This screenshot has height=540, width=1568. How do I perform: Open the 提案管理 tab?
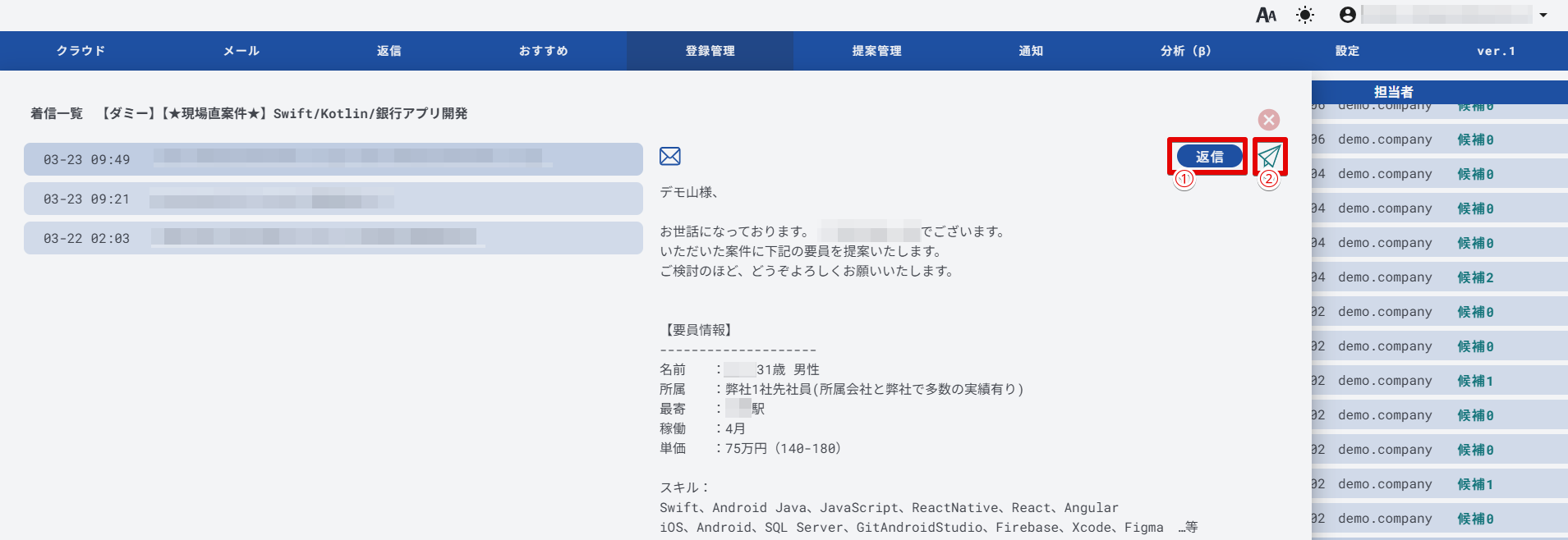pyautogui.click(x=876, y=51)
